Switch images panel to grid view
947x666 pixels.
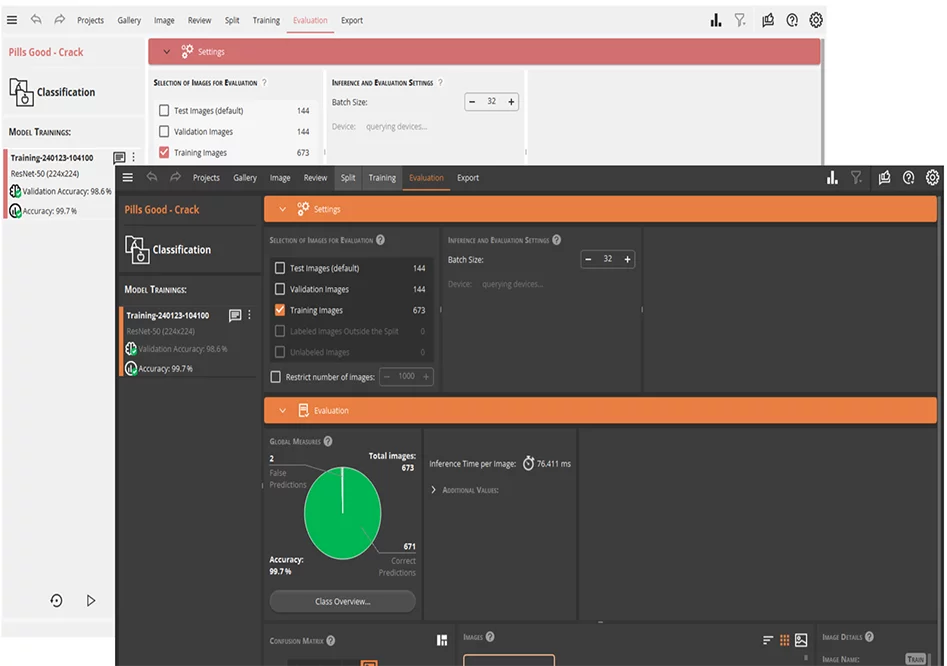pos(784,640)
